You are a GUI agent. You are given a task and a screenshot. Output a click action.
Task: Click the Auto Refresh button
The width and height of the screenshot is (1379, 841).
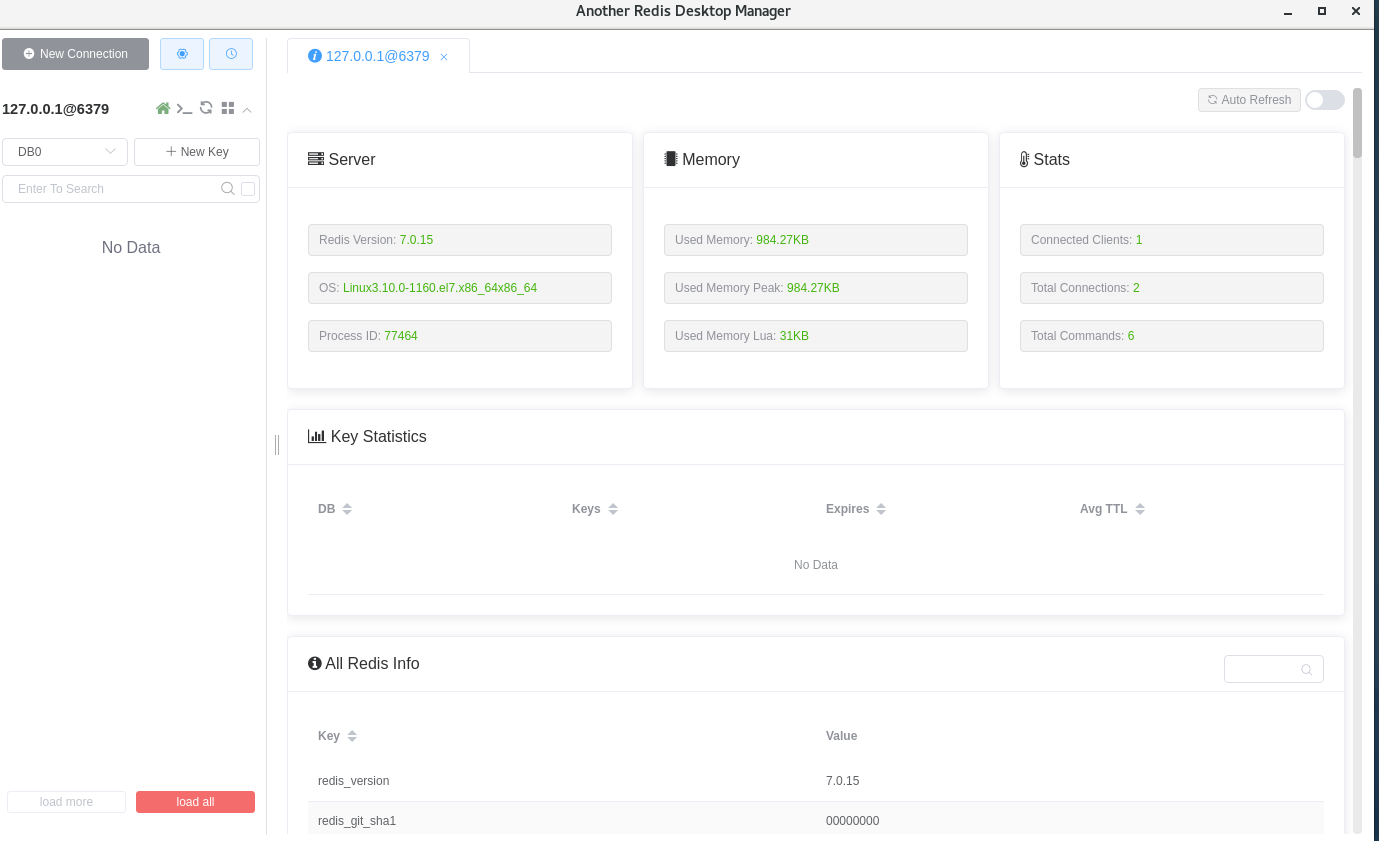tap(1249, 100)
